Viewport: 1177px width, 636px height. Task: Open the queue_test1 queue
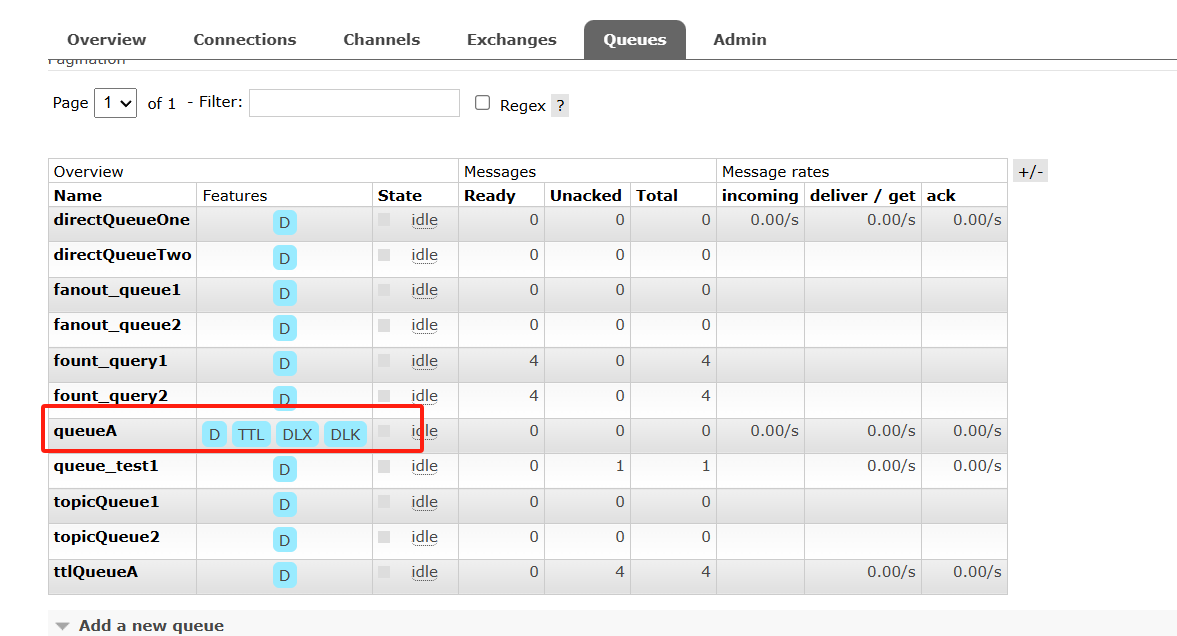[x=106, y=466]
